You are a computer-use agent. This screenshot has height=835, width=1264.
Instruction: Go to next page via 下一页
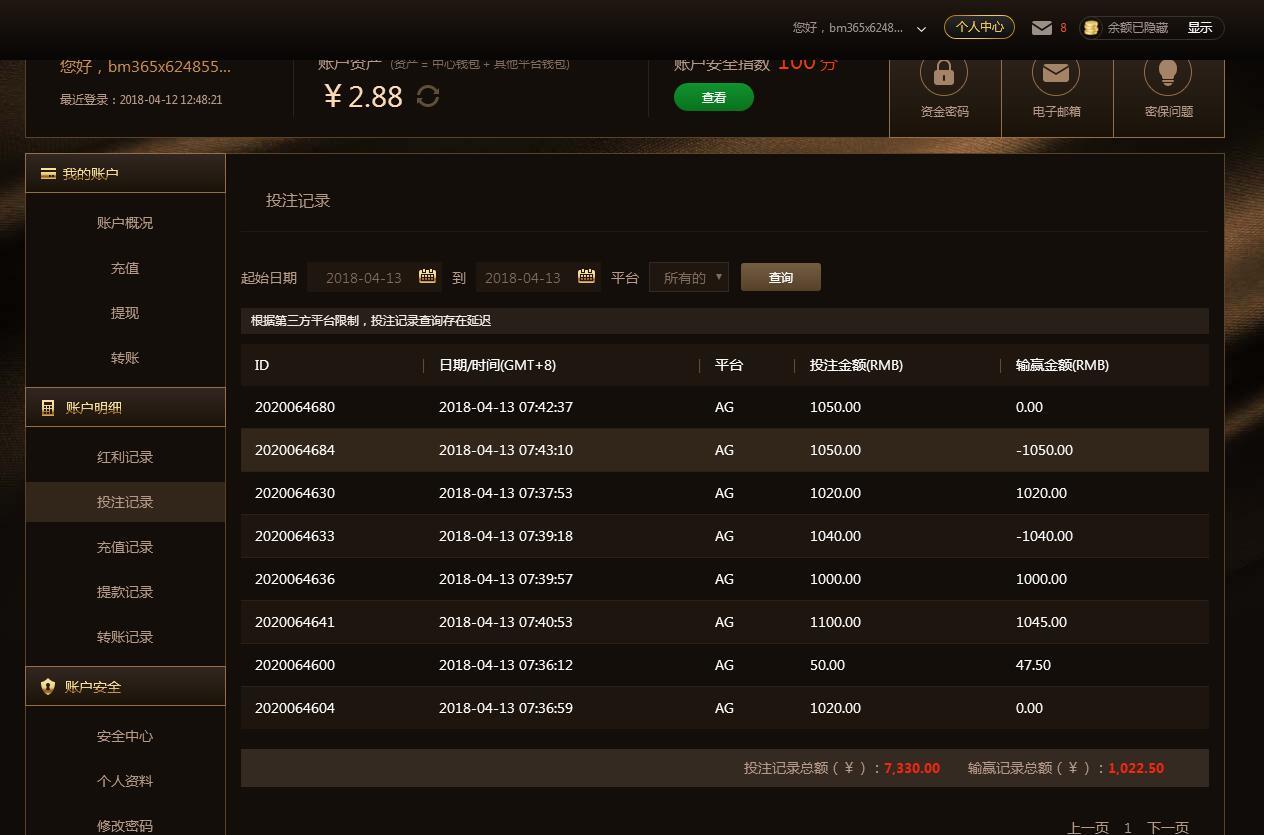1167,827
